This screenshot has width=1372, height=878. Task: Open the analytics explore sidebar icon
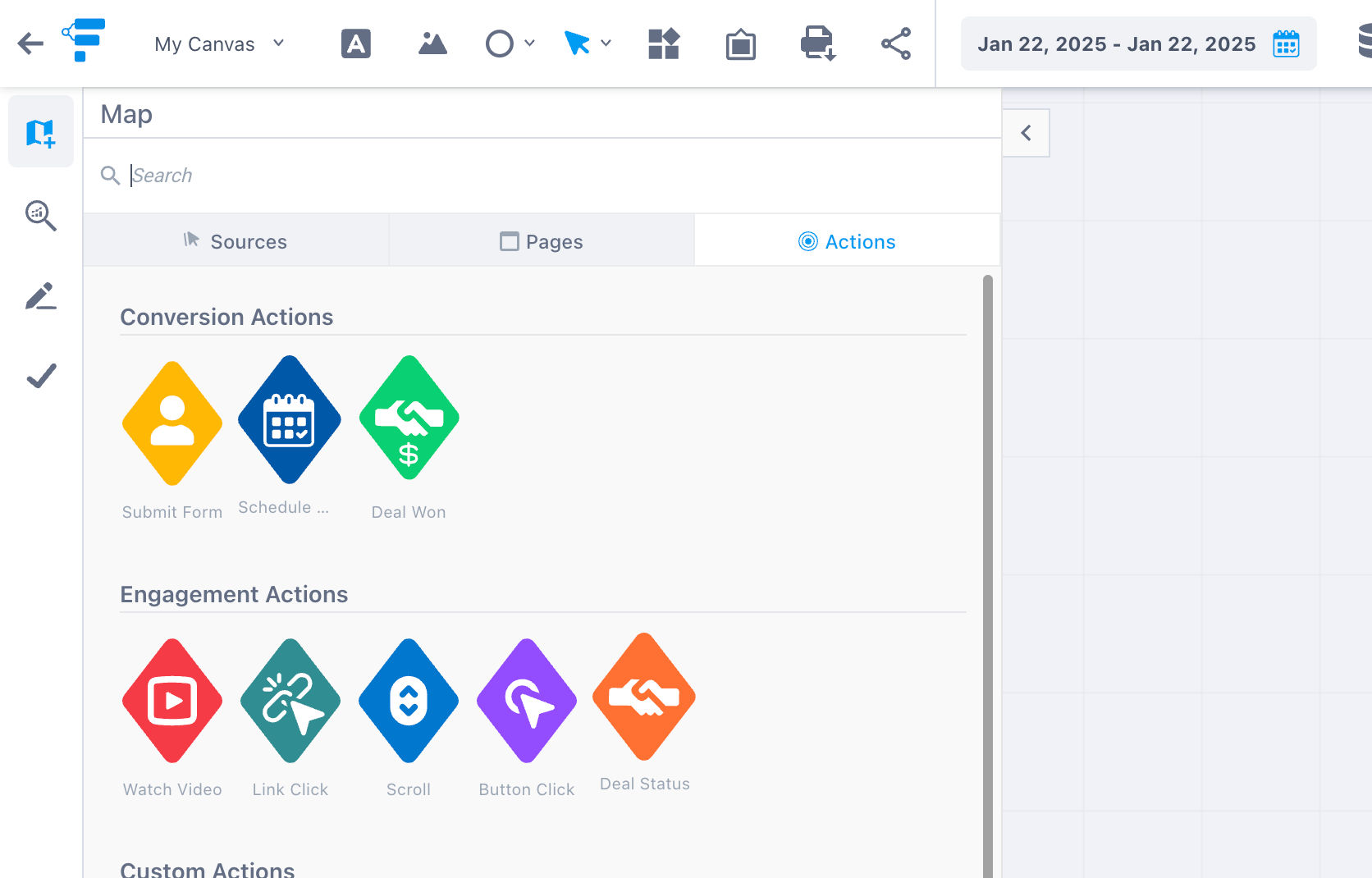(41, 216)
